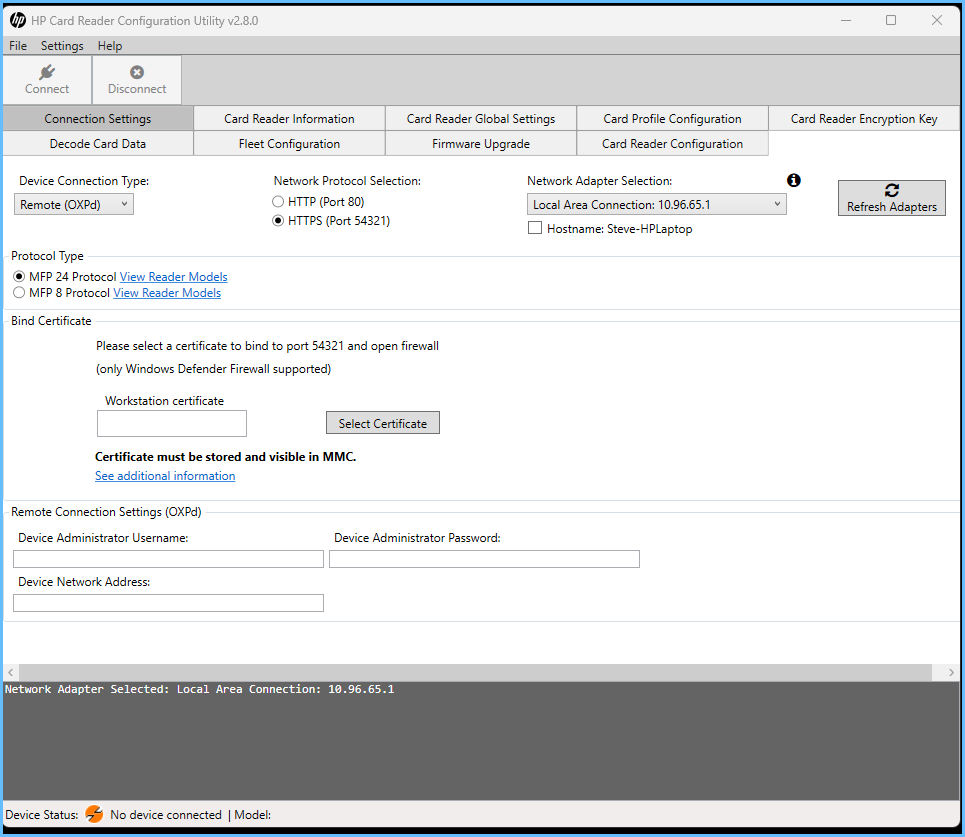Click the Device Administrator Password field

coord(484,559)
